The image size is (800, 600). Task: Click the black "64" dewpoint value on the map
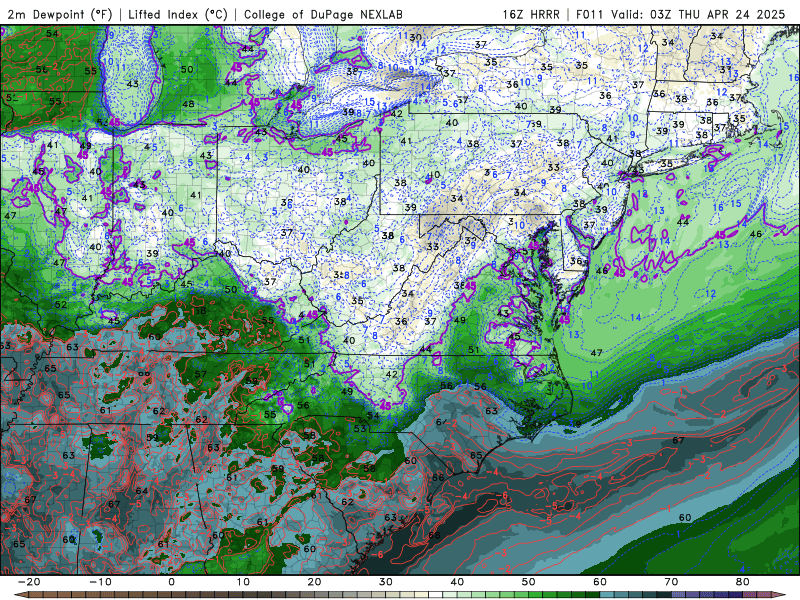141,491
